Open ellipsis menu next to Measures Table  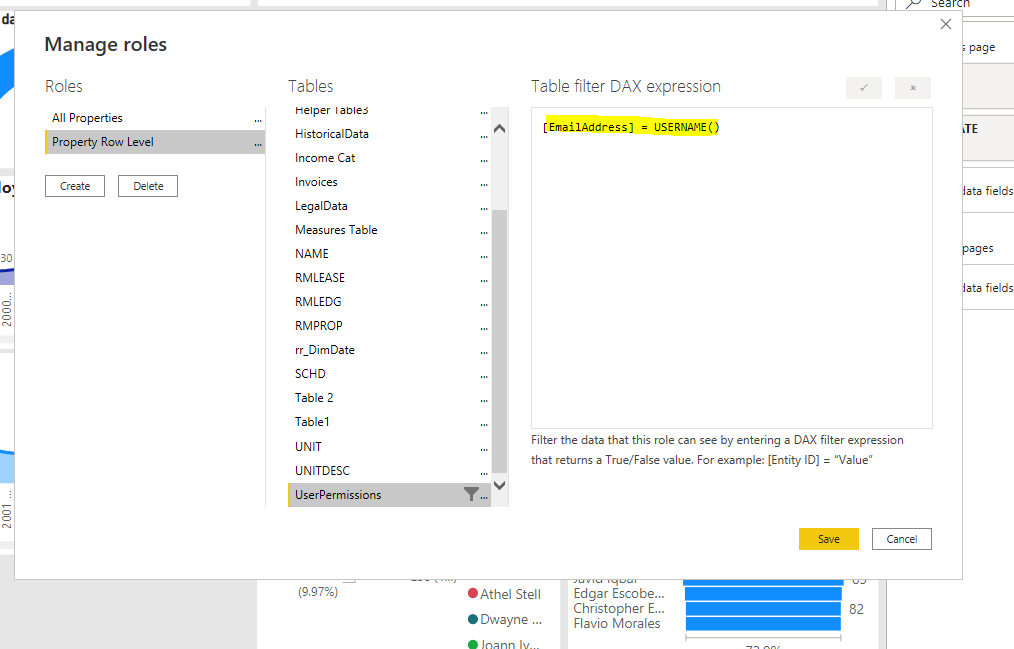[484, 231]
